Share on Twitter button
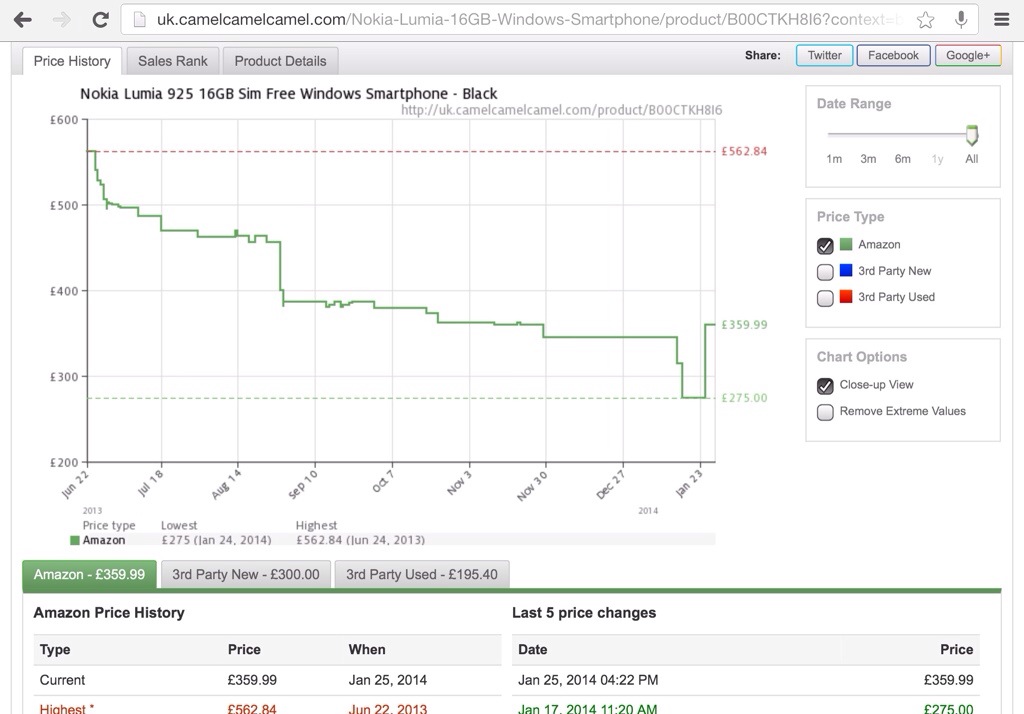This screenshot has width=1024, height=714. pyautogui.click(x=824, y=56)
